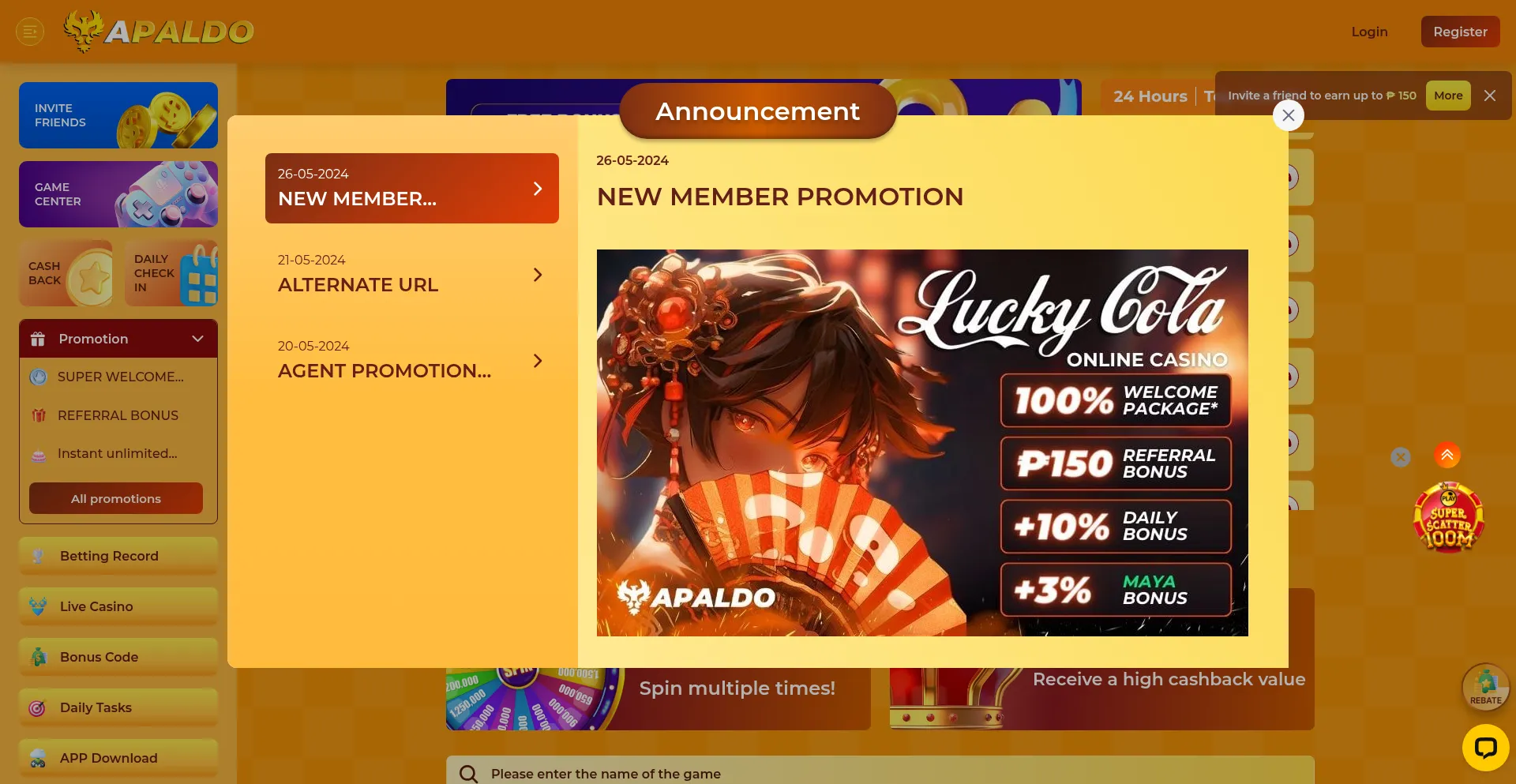Expand the Alternate URL announcement
1516x784 pixels.
pos(412,275)
